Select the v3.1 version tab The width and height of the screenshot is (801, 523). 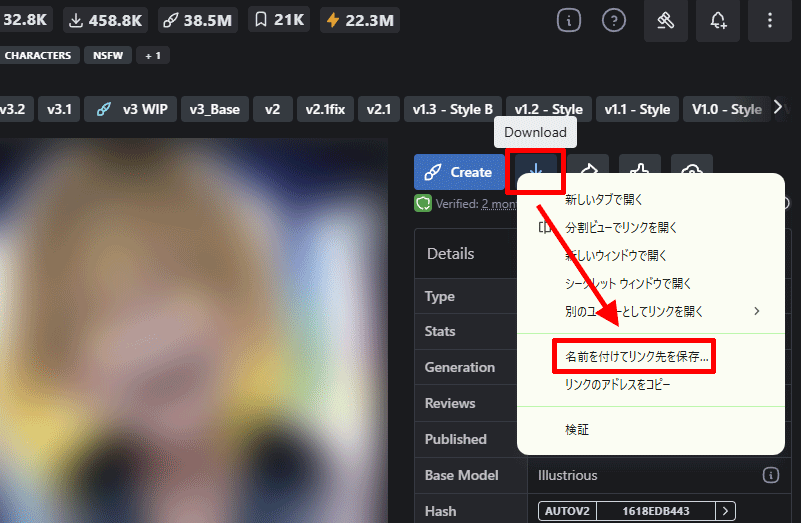click(x=59, y=109)
